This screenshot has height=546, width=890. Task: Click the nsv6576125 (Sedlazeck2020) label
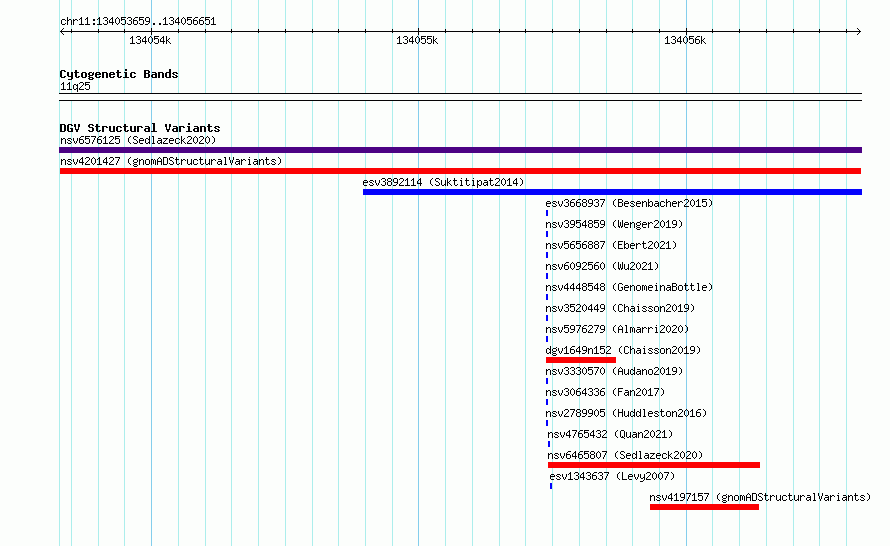[138, 140]
